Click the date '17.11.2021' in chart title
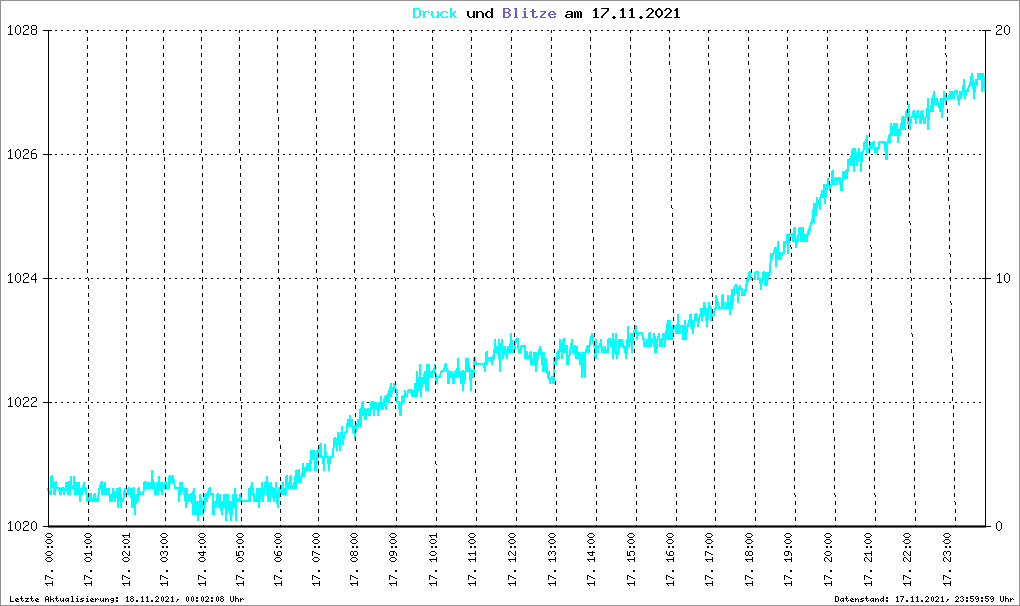This screenshot has height=606, width=1020. (x=636, y=14)
